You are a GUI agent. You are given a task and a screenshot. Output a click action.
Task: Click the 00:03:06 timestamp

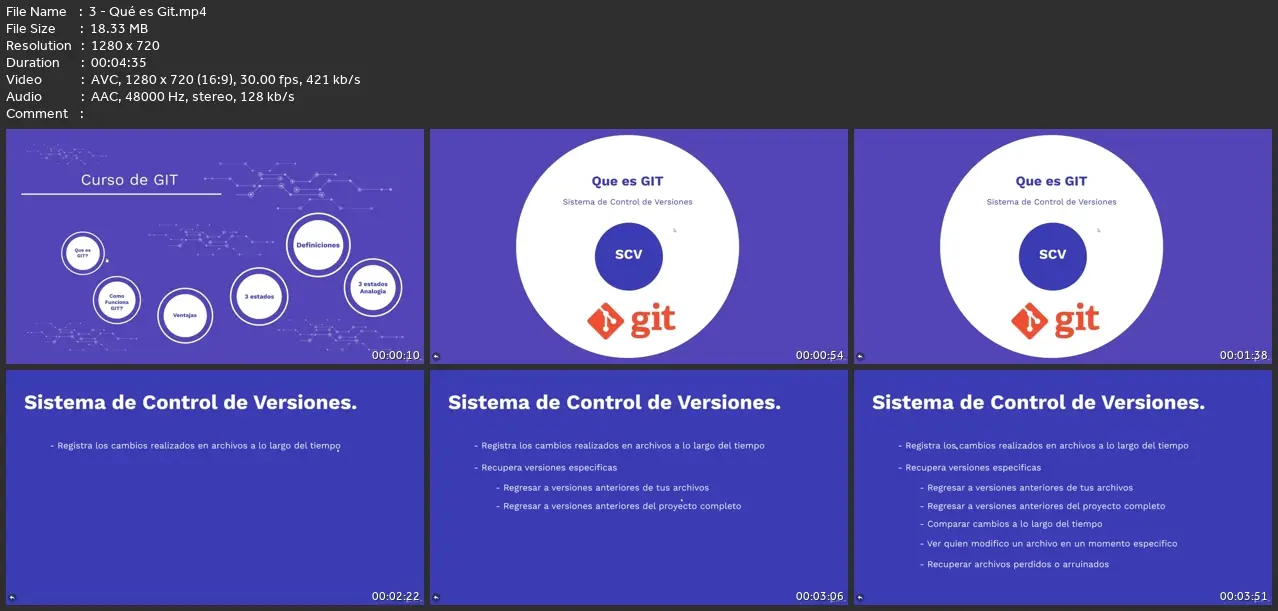(820, 596)
